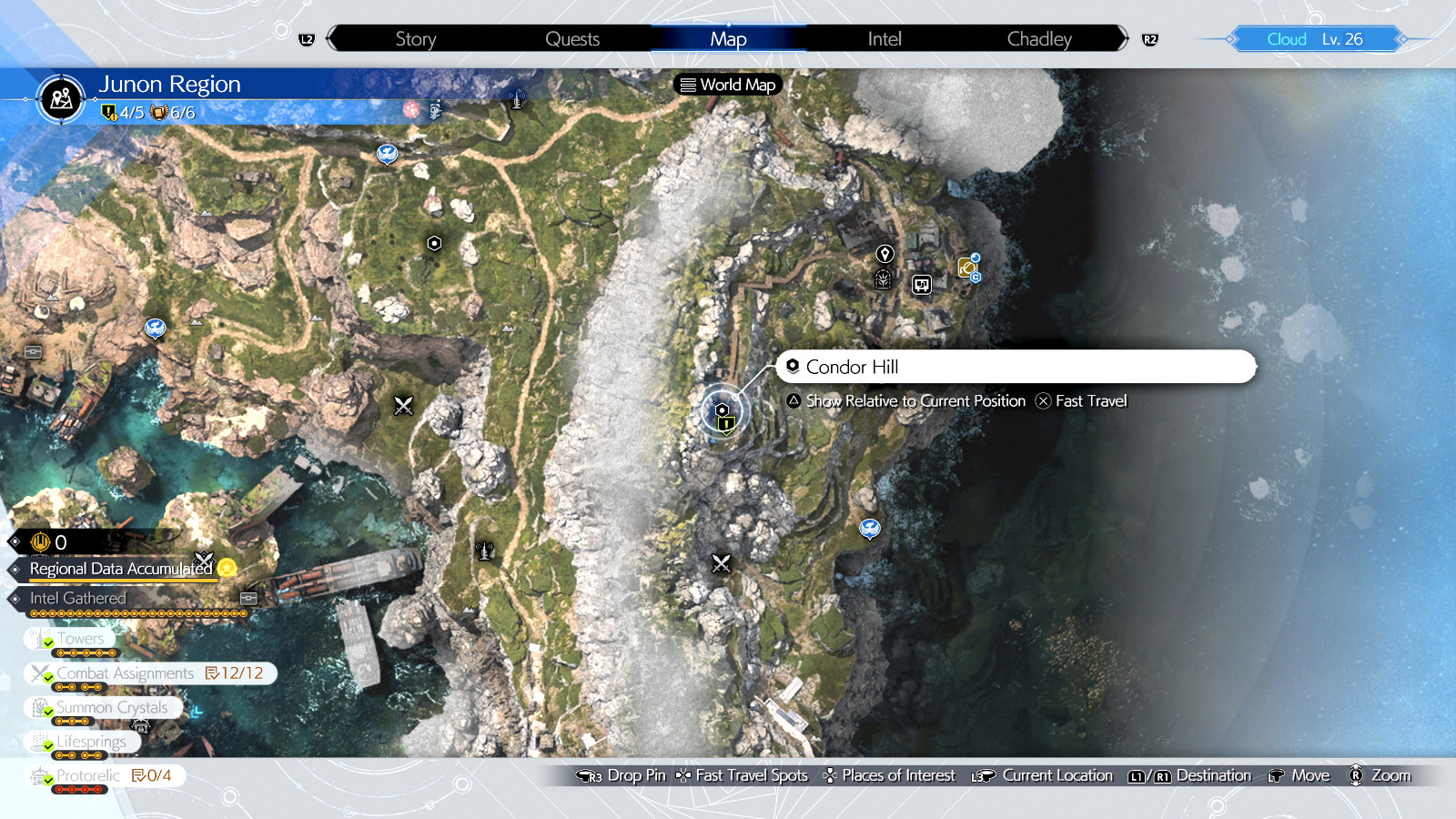Open the Chadley tab
Screen dimensions: 1456x819
pos(1038,39)
